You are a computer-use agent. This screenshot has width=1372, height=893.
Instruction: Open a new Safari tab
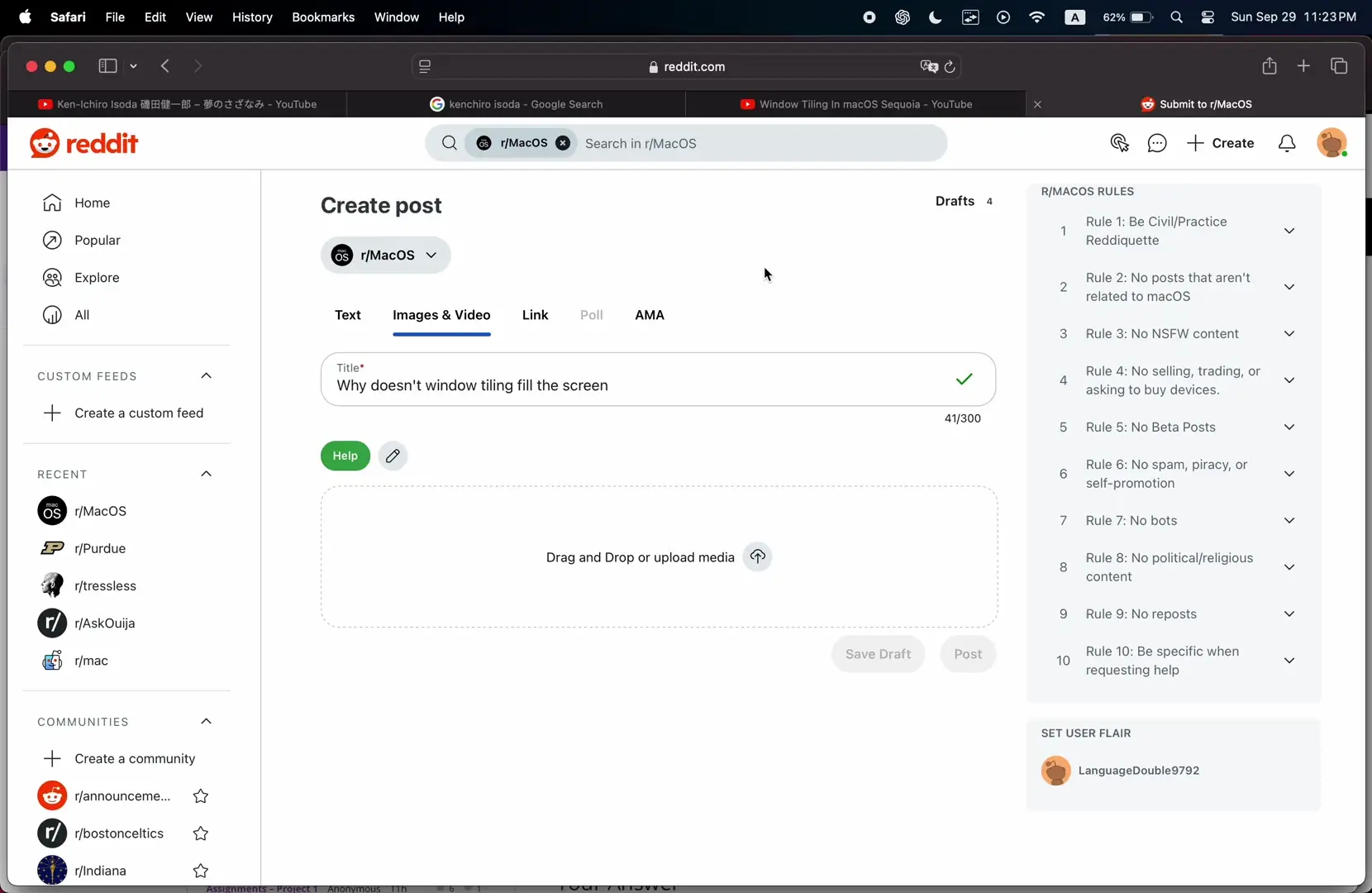pos(1303,66)
